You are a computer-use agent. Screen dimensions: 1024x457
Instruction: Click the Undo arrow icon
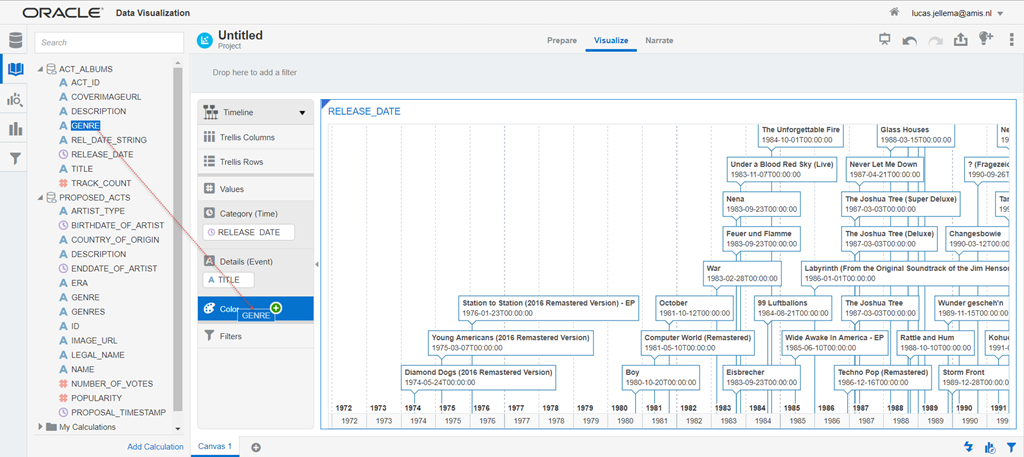pos(909,40)
